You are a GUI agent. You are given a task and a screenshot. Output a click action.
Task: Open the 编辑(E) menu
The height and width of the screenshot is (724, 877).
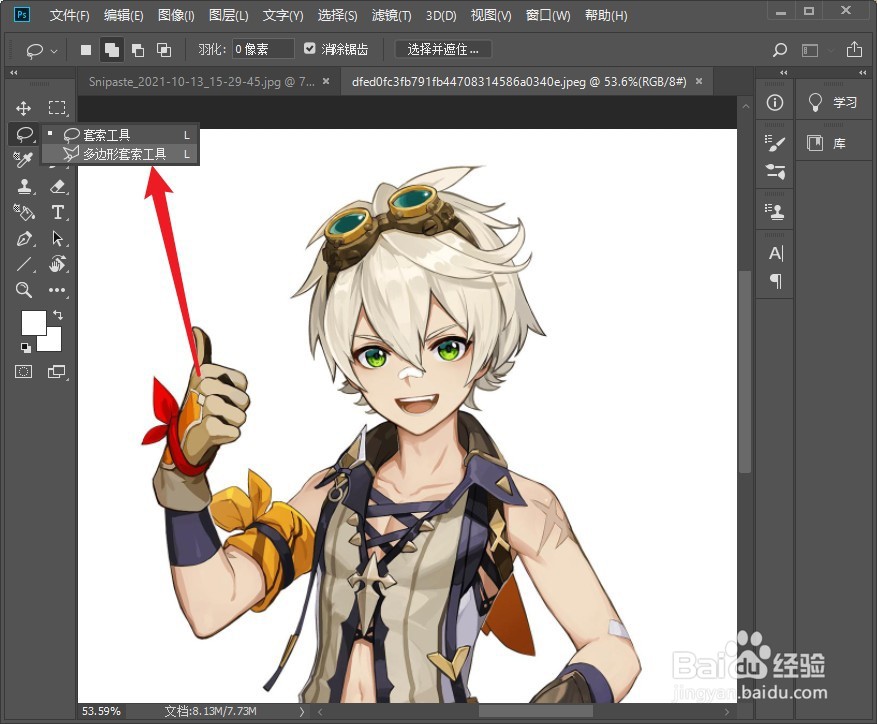click(124, 16)
